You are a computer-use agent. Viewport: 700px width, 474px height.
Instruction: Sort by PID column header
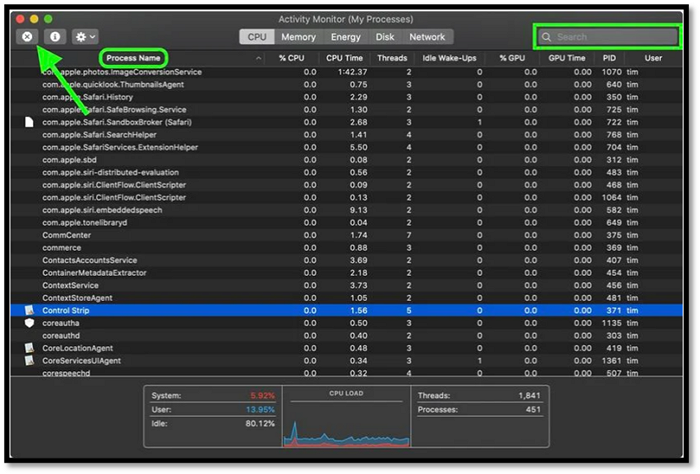(x=610, y=58)
